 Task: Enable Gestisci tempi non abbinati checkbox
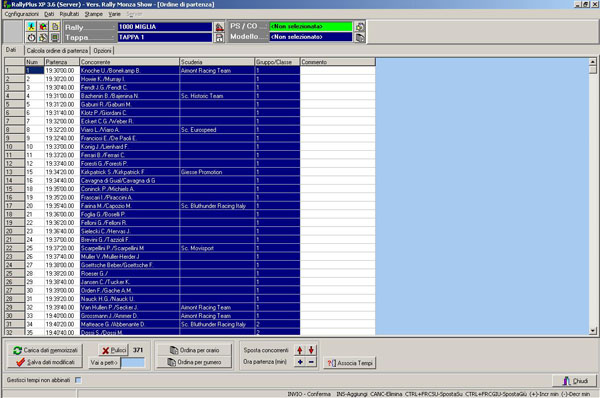[x=78, y=380]
